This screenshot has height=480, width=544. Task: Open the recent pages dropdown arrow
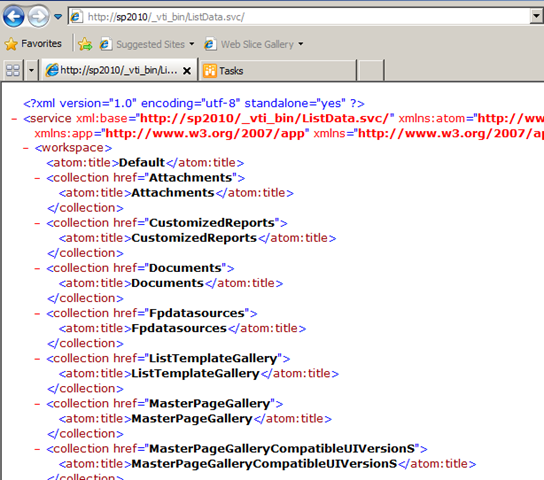pyautogui.click(x=58, y=16)
